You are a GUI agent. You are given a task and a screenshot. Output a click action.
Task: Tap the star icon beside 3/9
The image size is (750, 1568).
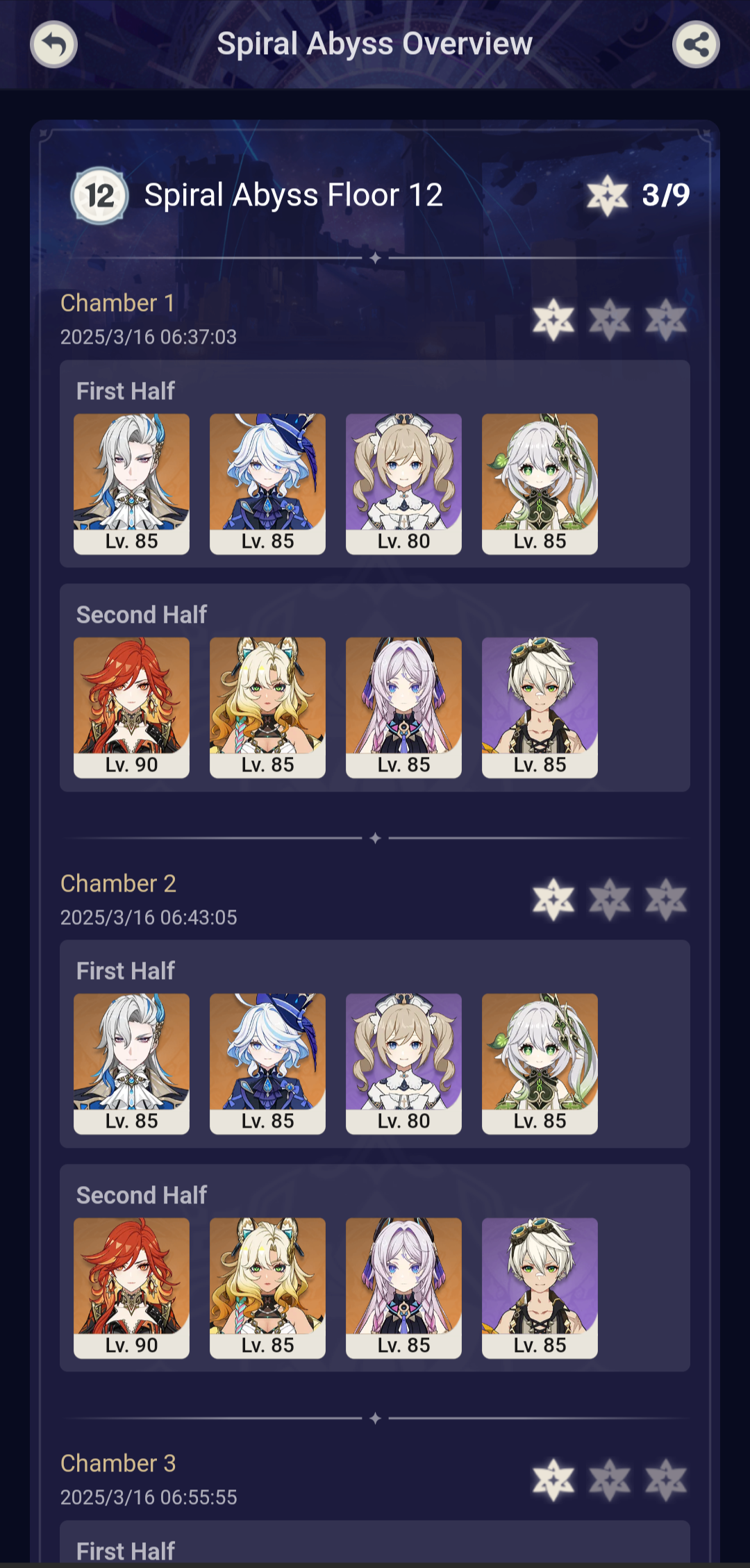(x=607, y=195)
